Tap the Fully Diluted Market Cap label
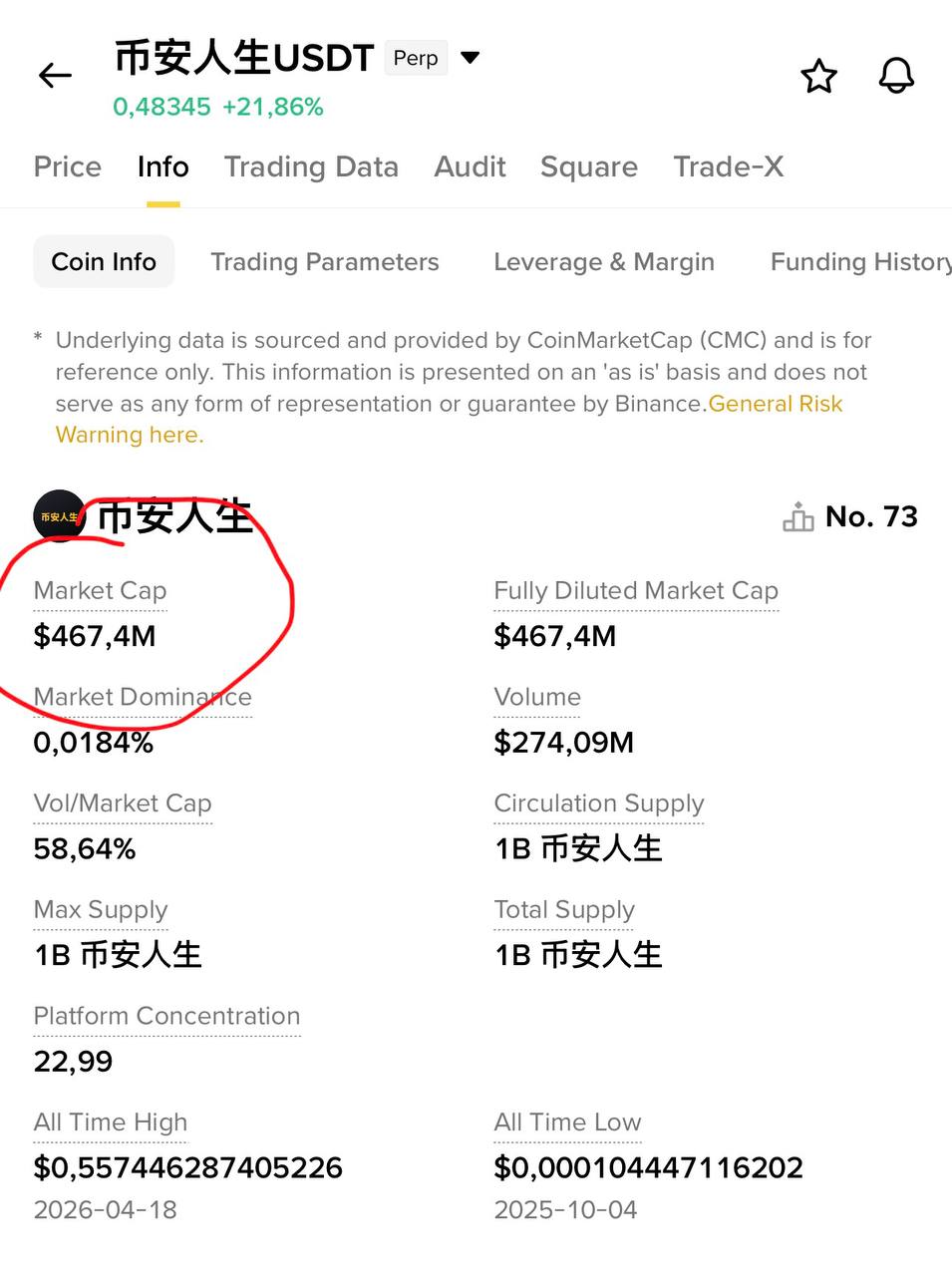The image size is (952, 1276). tap(636, 591)
